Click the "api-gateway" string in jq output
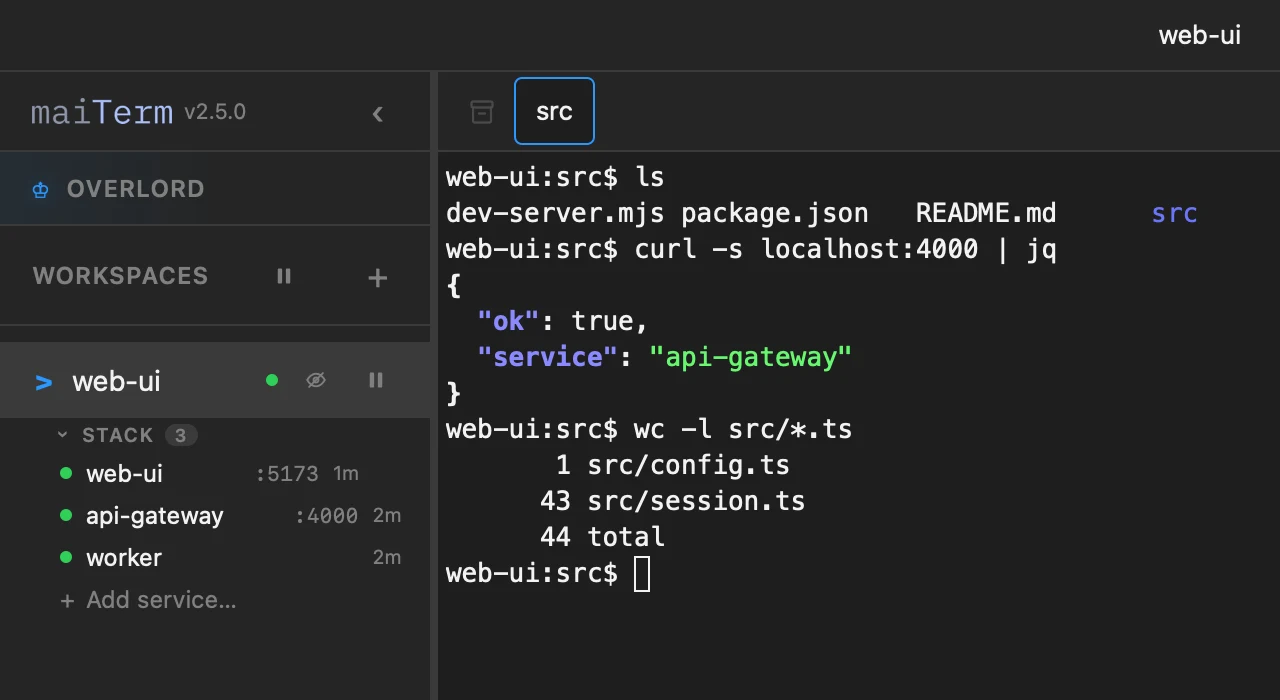This screenshot has width=1280, height=700. [750, 357]
